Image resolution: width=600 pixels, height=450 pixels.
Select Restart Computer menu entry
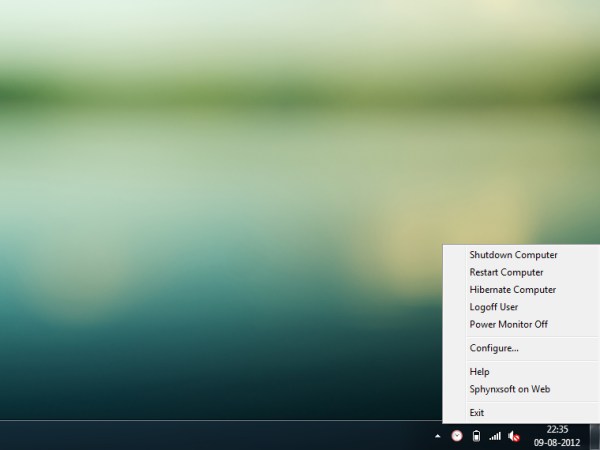point(522,272)
